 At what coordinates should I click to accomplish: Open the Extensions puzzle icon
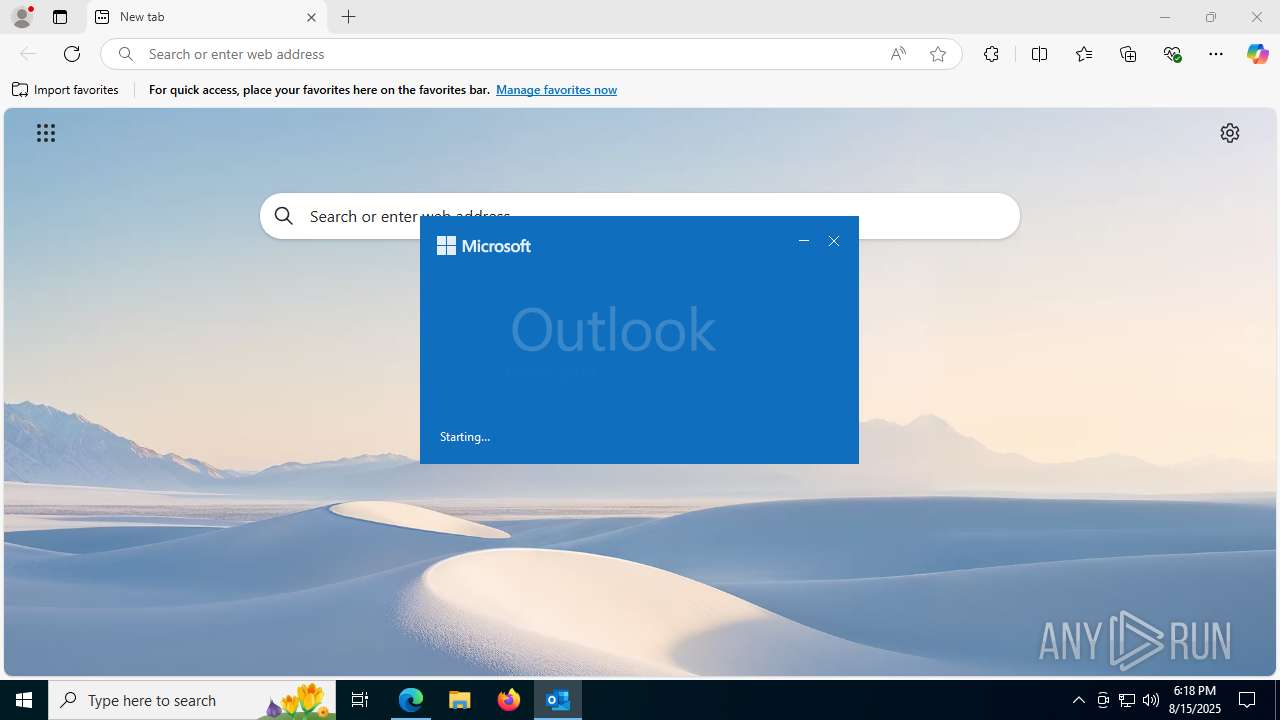pyautogui.click(x=991, y=54)
